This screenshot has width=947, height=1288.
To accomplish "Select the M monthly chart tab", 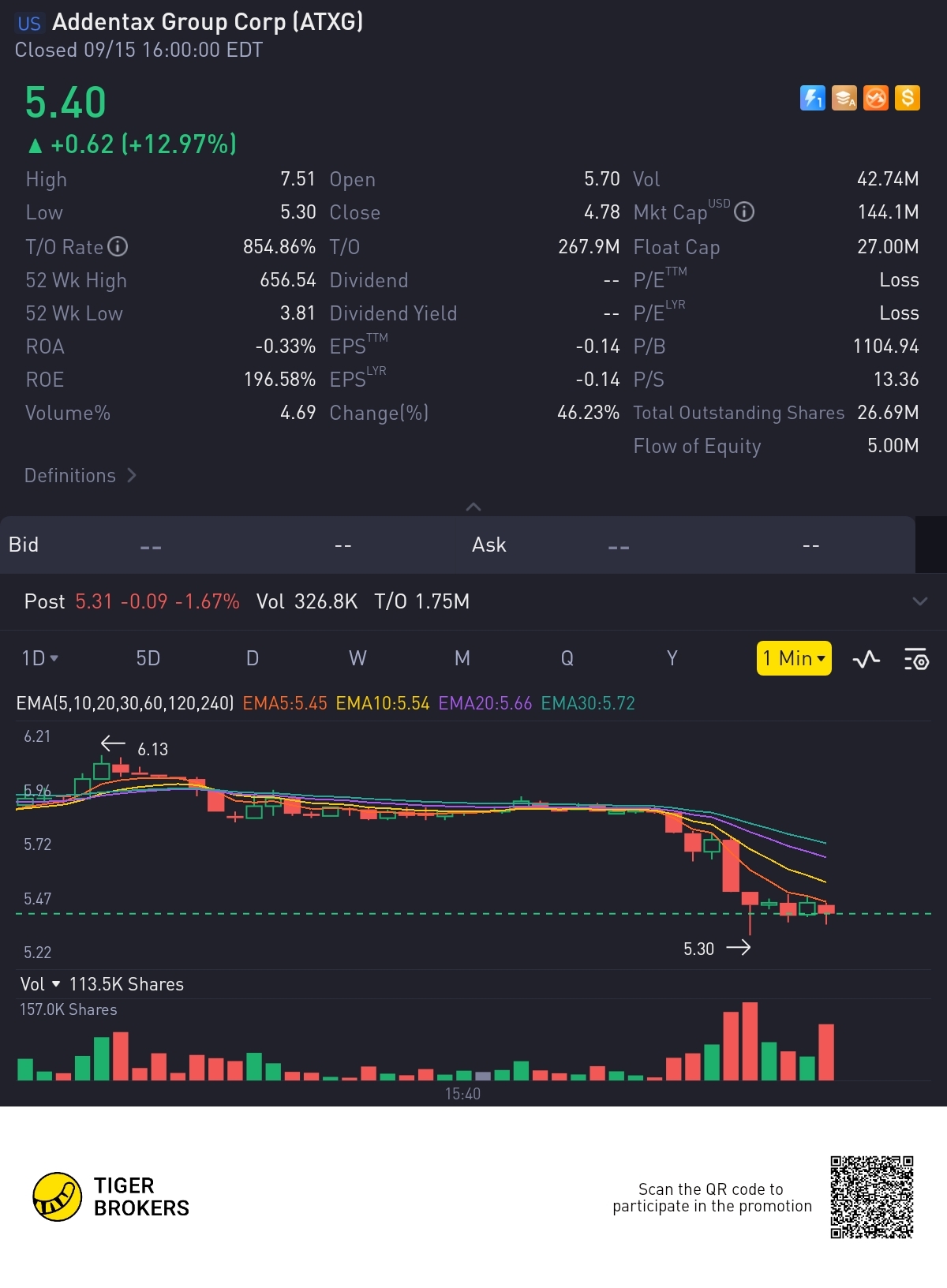I will (x=462, y=658).
